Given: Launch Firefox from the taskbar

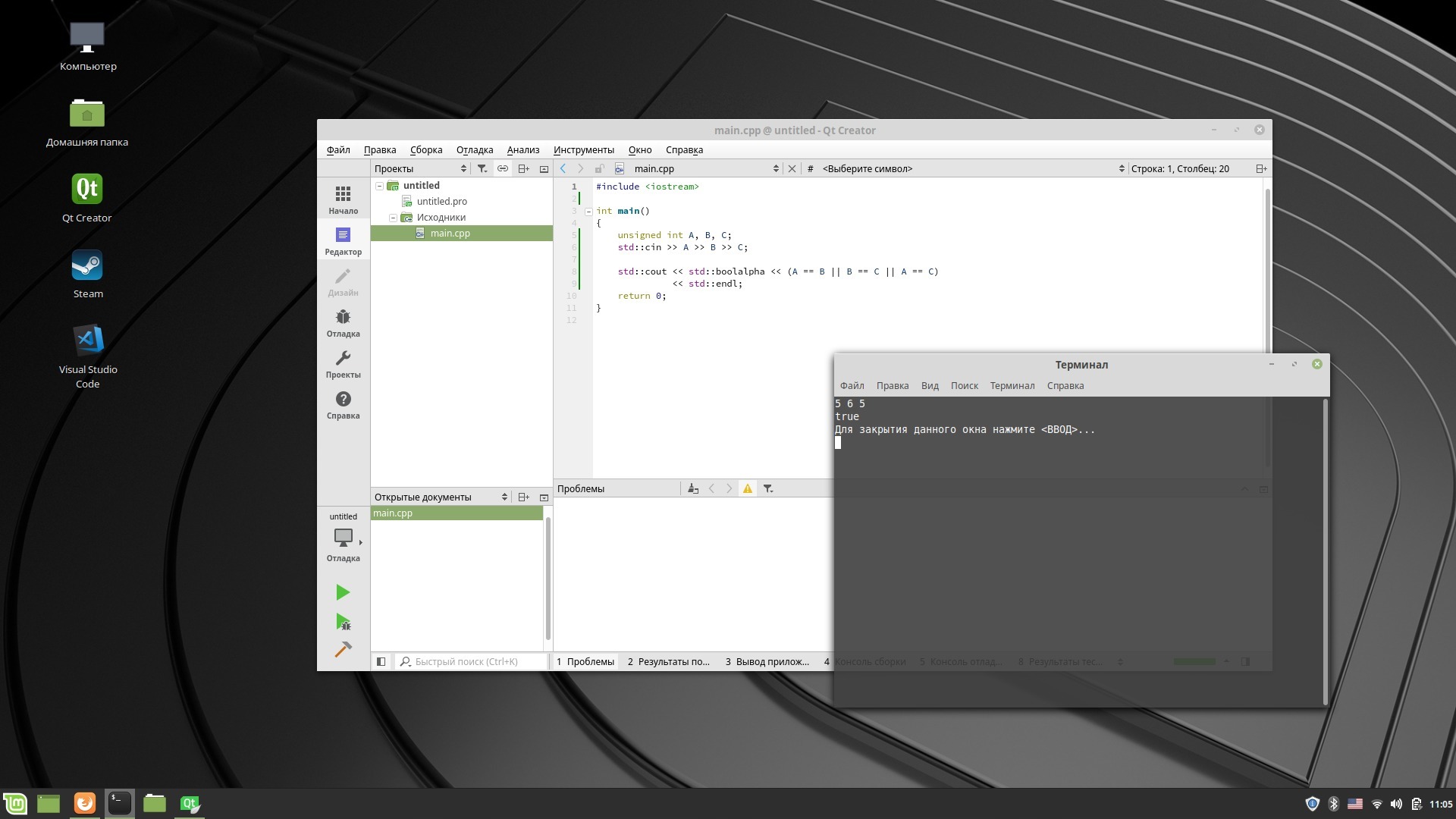Looking at the screenshot, I should click(84, 803).
